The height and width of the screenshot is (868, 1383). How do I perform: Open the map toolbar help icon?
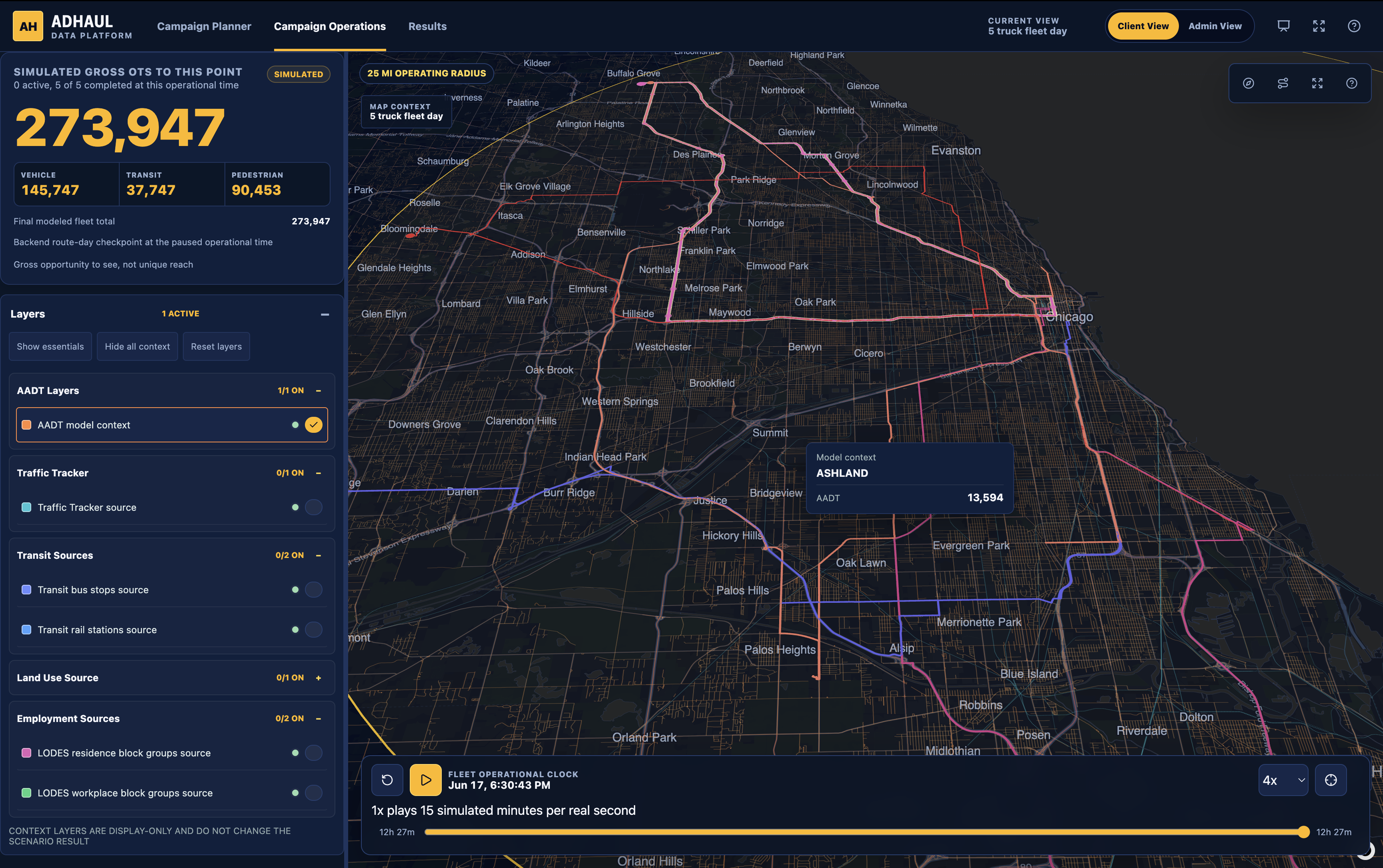pyautogui.click(x=1351, y=83)
